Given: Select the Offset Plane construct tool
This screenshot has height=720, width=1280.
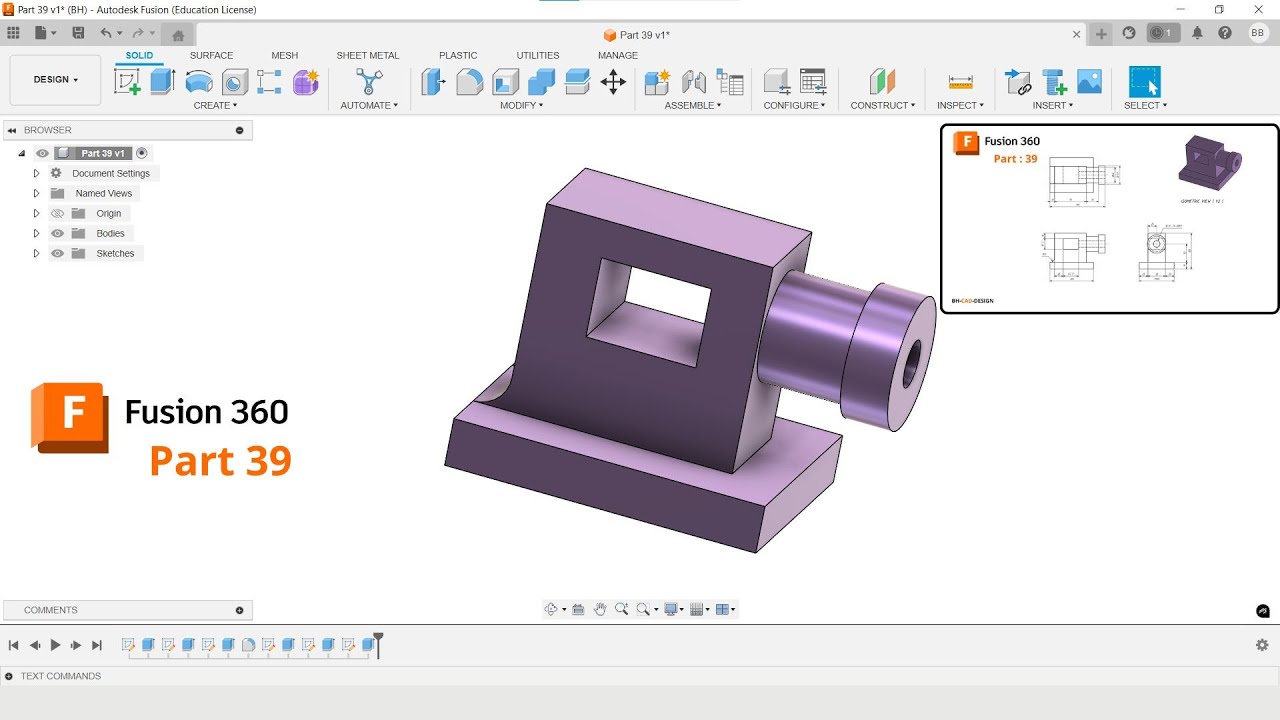Looking at the screenshot, I should point(882,82).
